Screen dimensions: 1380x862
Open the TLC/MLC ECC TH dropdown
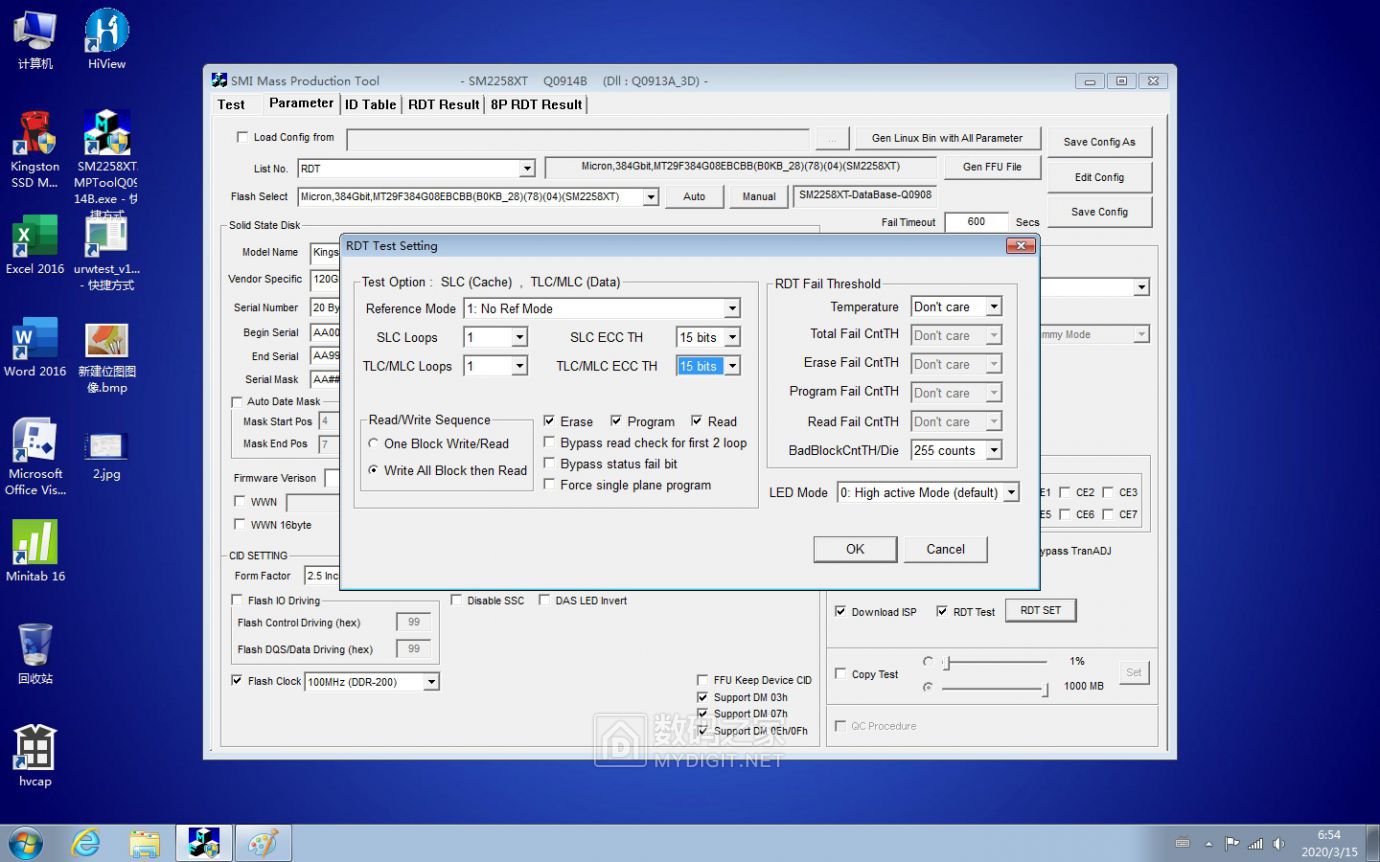(732, 366)
